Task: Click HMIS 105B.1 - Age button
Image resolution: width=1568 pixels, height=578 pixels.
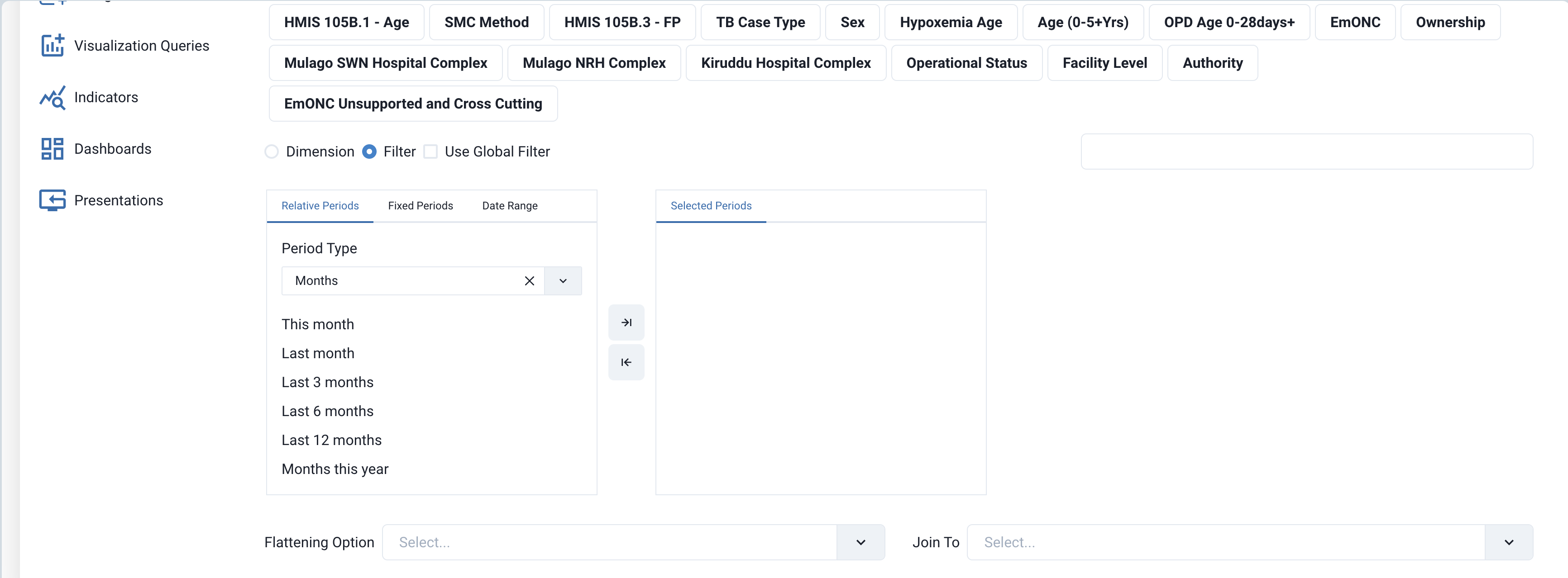Action: [346, 23]
